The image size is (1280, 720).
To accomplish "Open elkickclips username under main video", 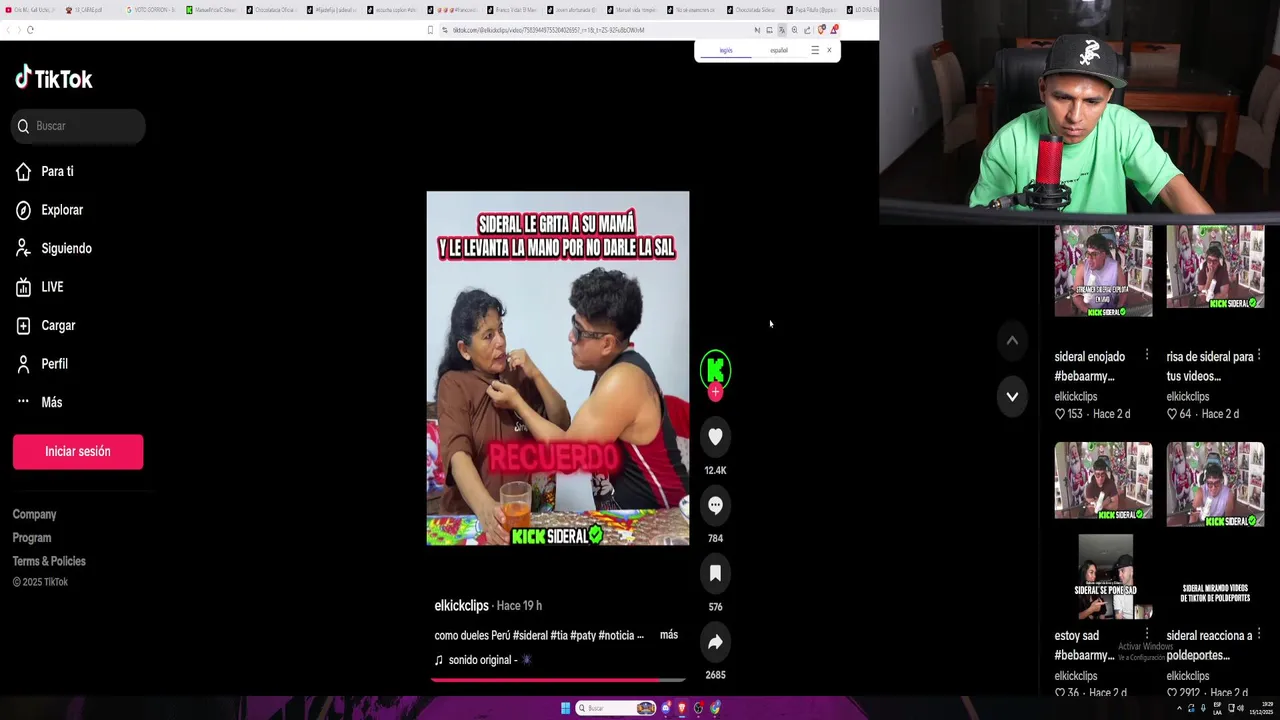I will click(461, 606).
